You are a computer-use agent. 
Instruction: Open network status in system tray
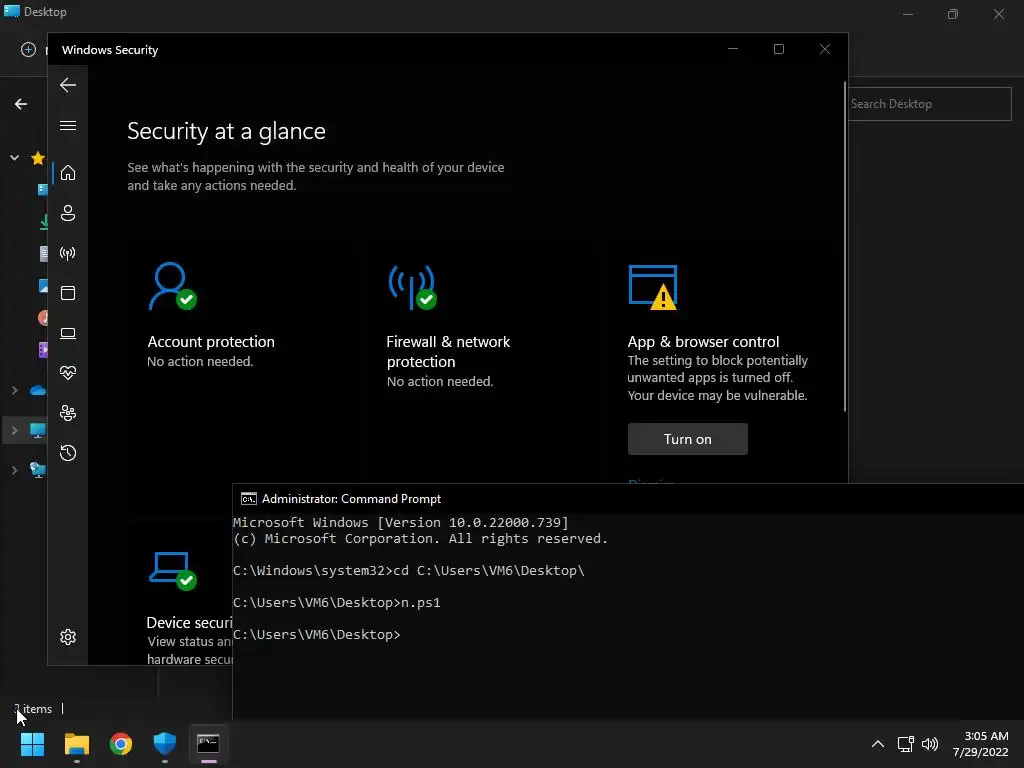coord(905,744)
